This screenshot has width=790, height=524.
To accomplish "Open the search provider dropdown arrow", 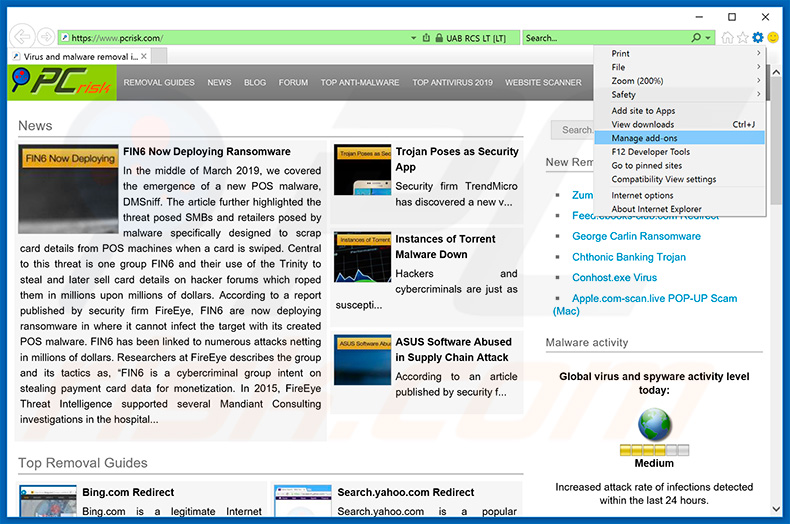I will (708, 38).
